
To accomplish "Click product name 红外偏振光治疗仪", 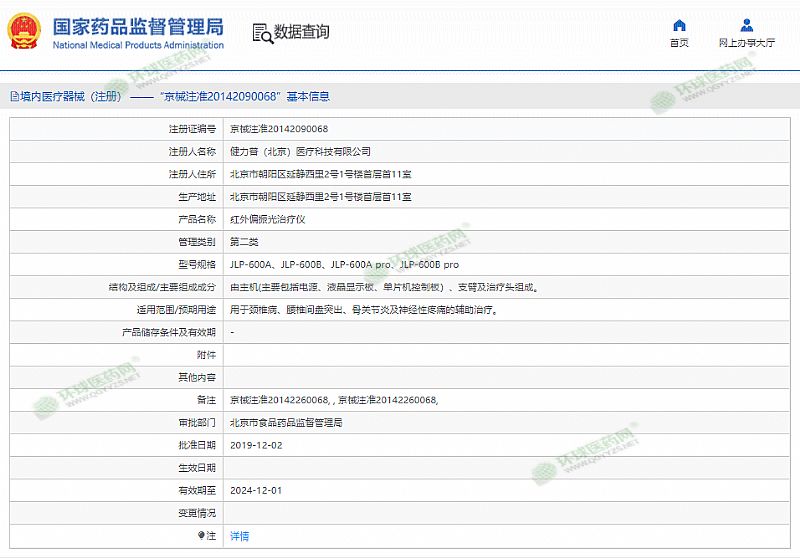I will coord(267,219).
